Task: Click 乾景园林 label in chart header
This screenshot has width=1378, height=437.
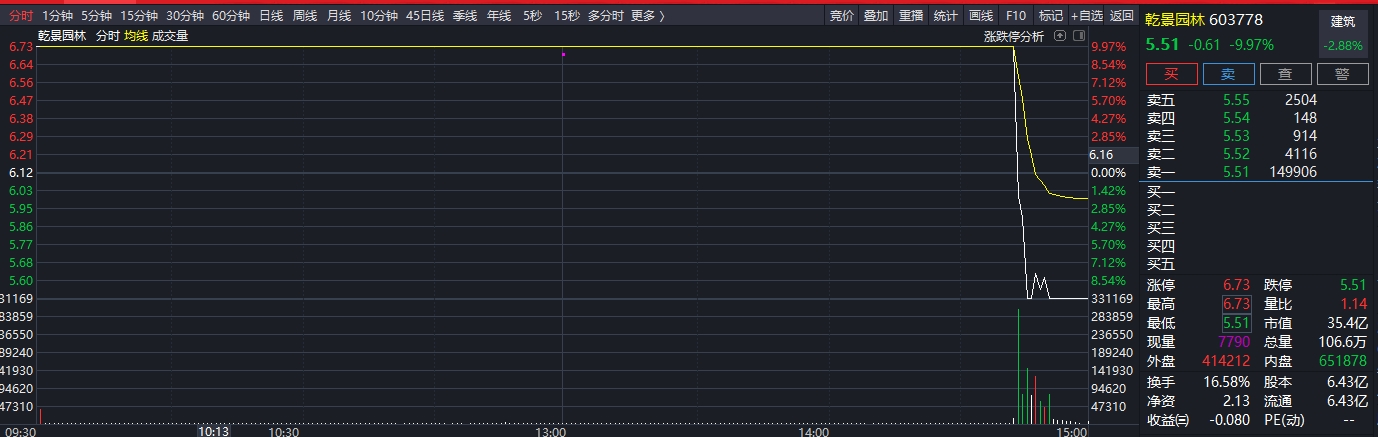Action: [62, 36]
